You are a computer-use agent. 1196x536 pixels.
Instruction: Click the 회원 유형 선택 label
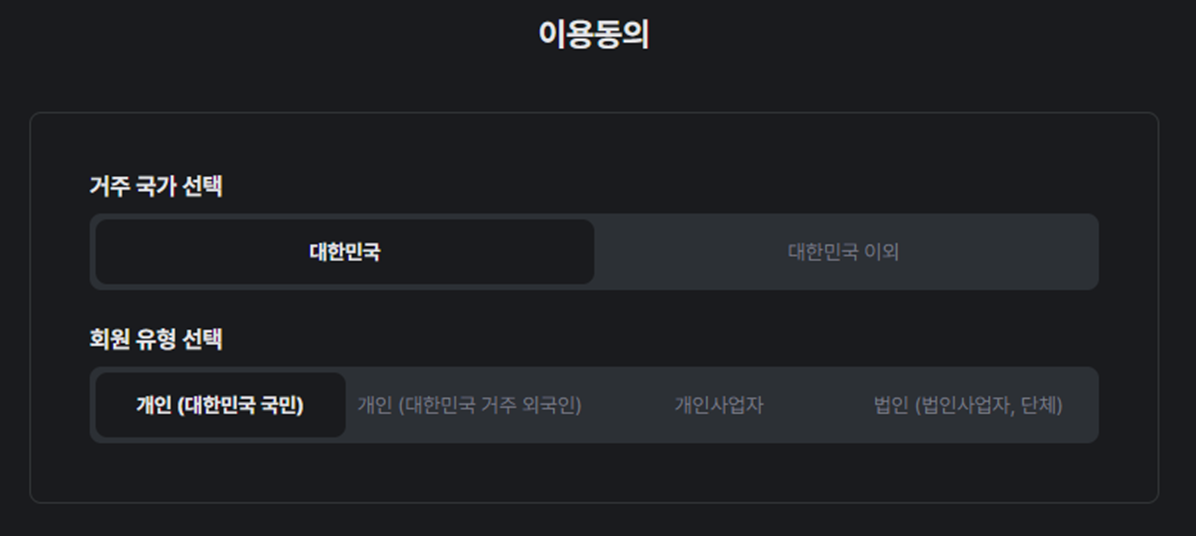(156, 339)
